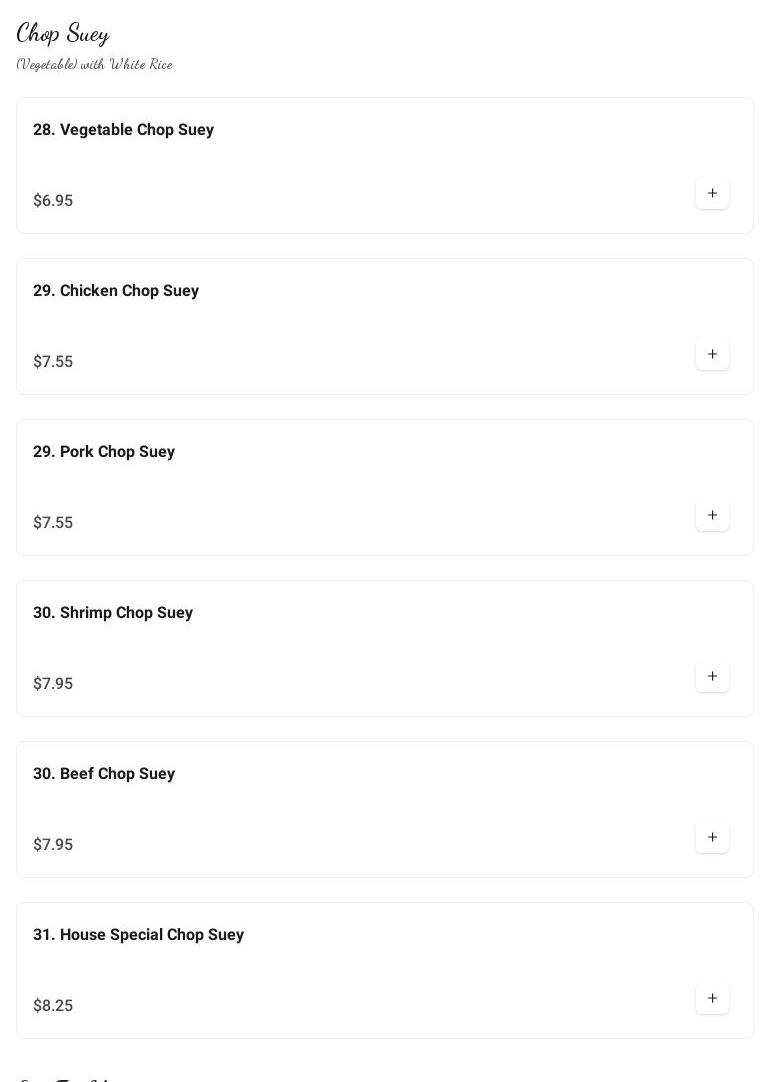Add House Special Chop Suey with plus
Image resolution: width=770 pixels, height=1082 pixels.
point(712,998)
